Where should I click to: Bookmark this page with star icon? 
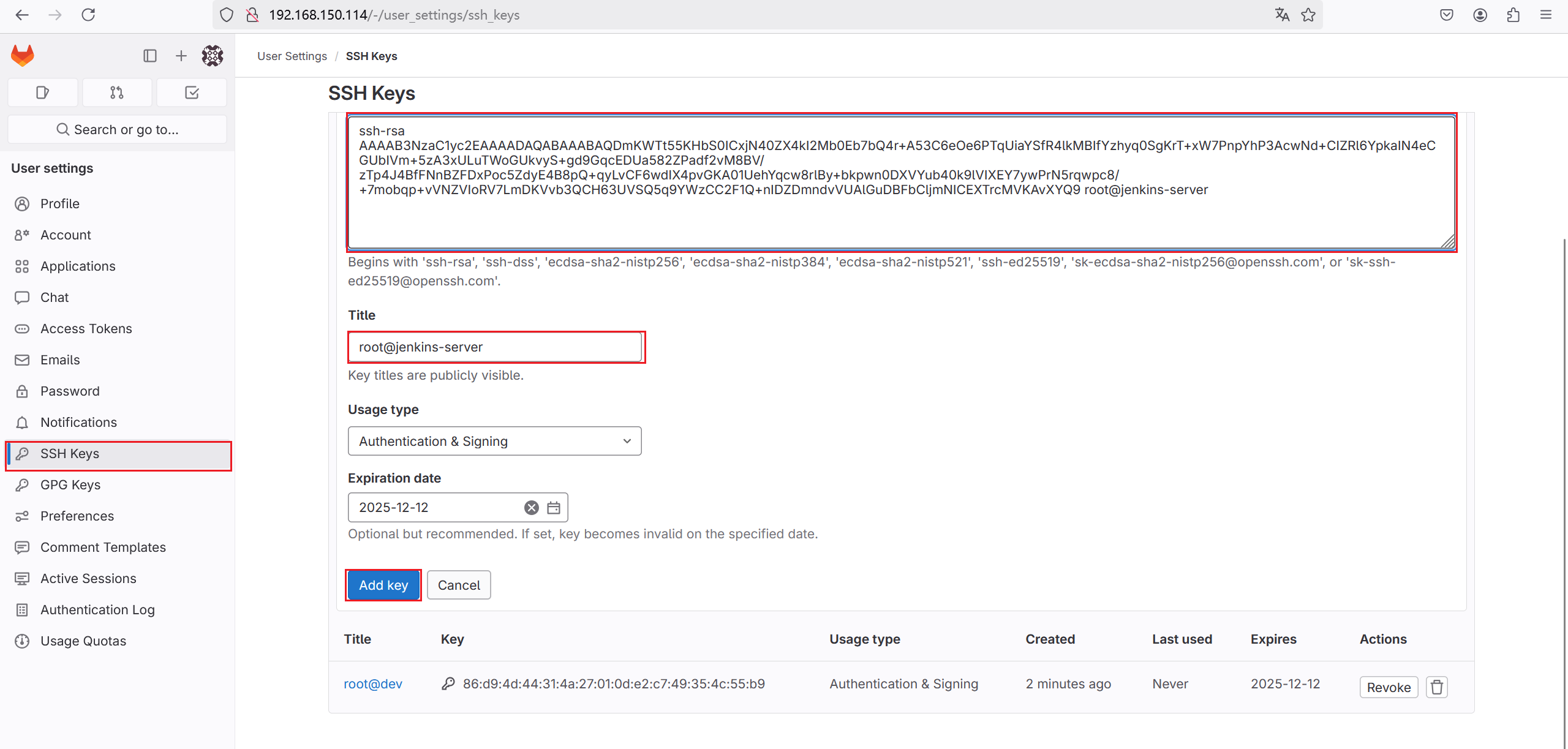click(x=1308, y=15)
